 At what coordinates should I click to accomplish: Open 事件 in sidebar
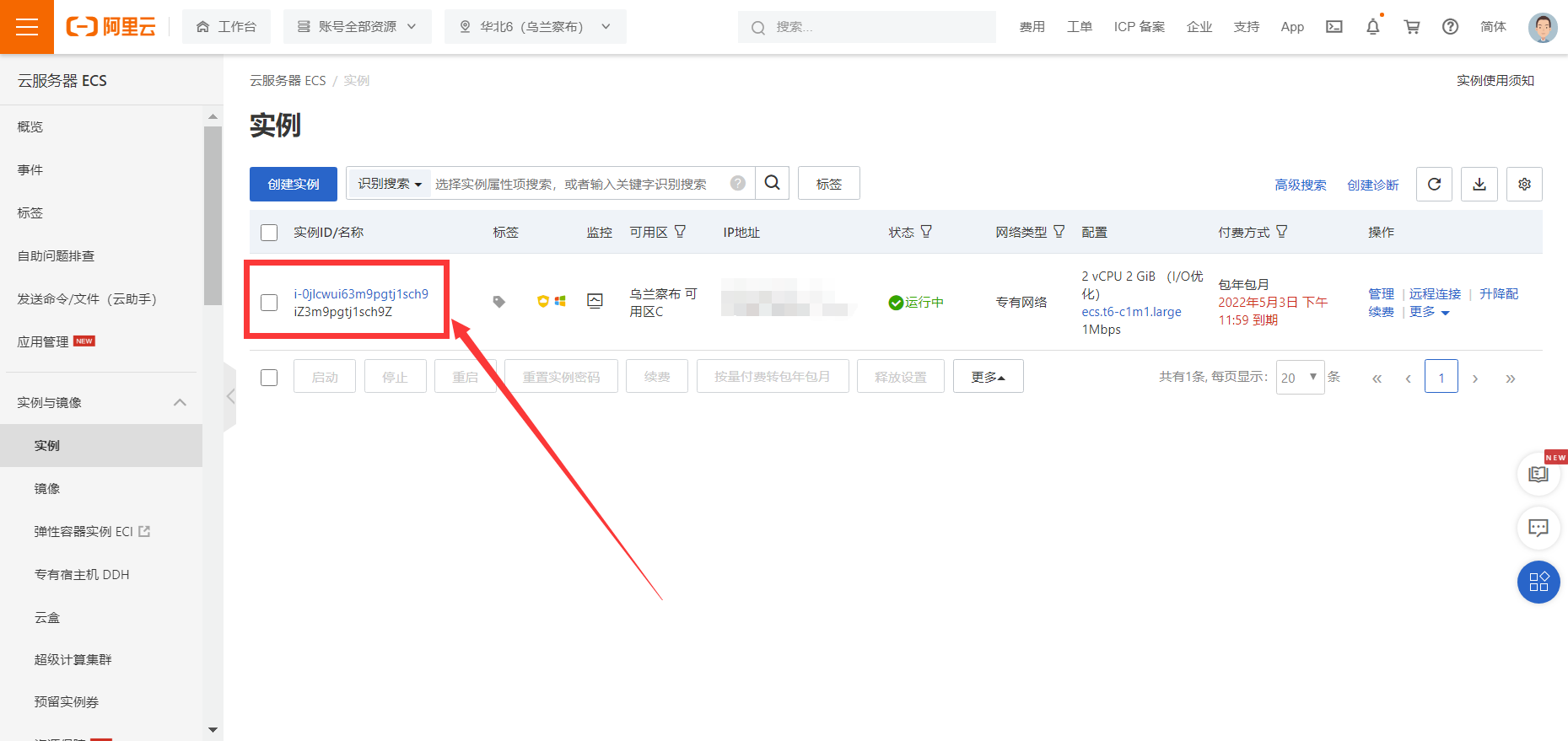tap(30, 169)
